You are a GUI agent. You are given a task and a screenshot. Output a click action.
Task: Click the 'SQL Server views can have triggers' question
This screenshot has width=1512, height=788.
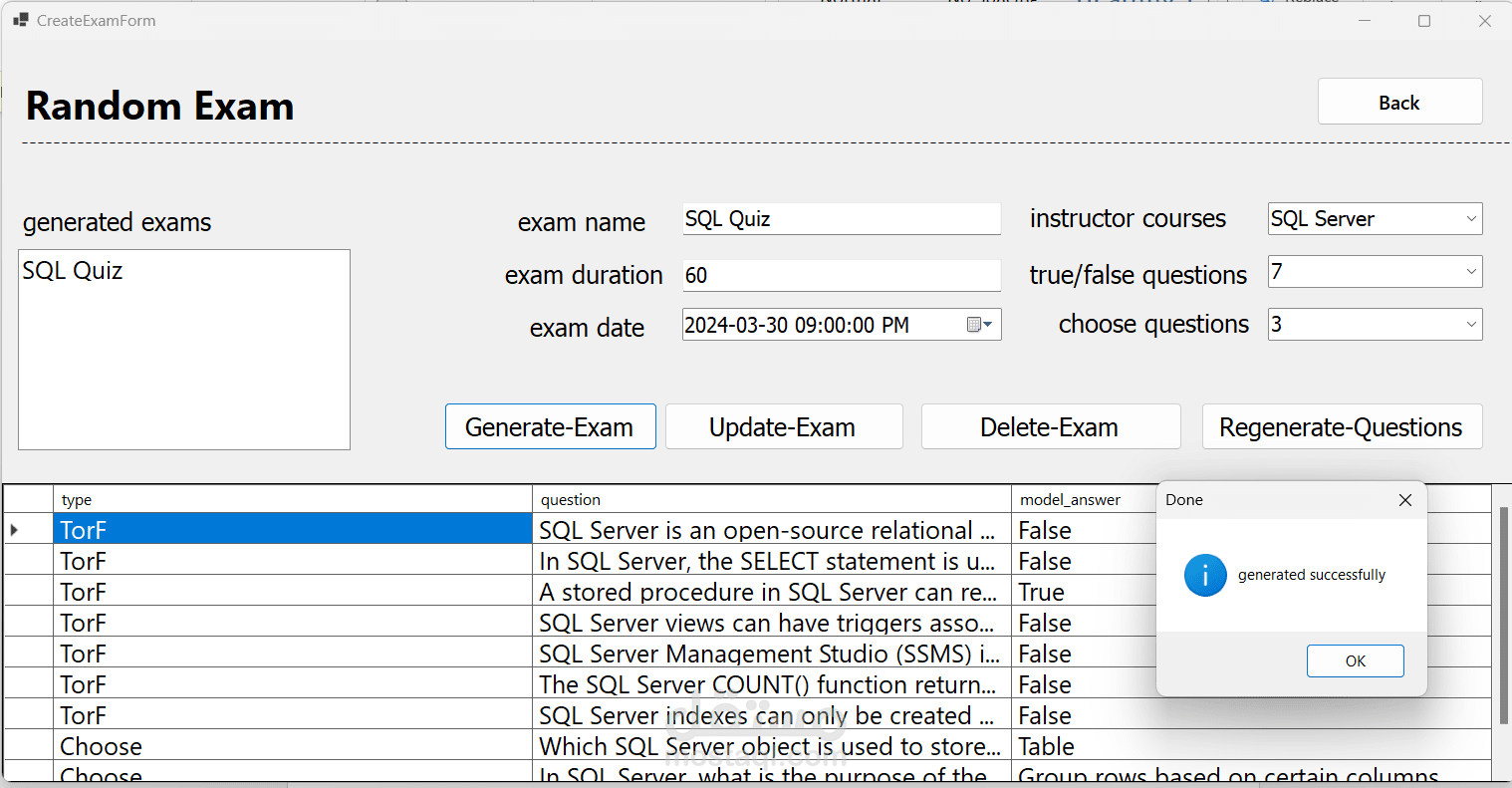(772, 623)
